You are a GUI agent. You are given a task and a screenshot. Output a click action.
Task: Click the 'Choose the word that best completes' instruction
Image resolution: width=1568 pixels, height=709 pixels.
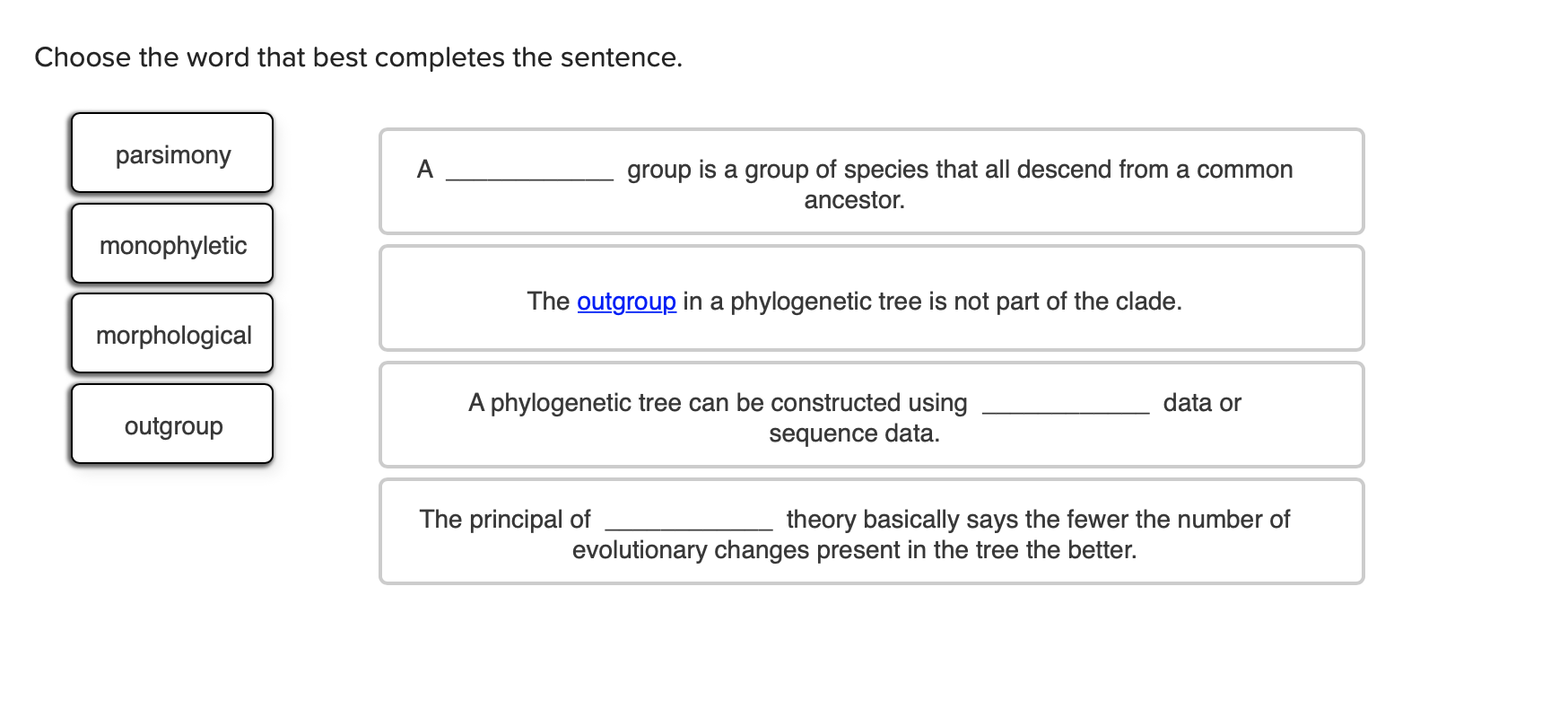(358, 57)
